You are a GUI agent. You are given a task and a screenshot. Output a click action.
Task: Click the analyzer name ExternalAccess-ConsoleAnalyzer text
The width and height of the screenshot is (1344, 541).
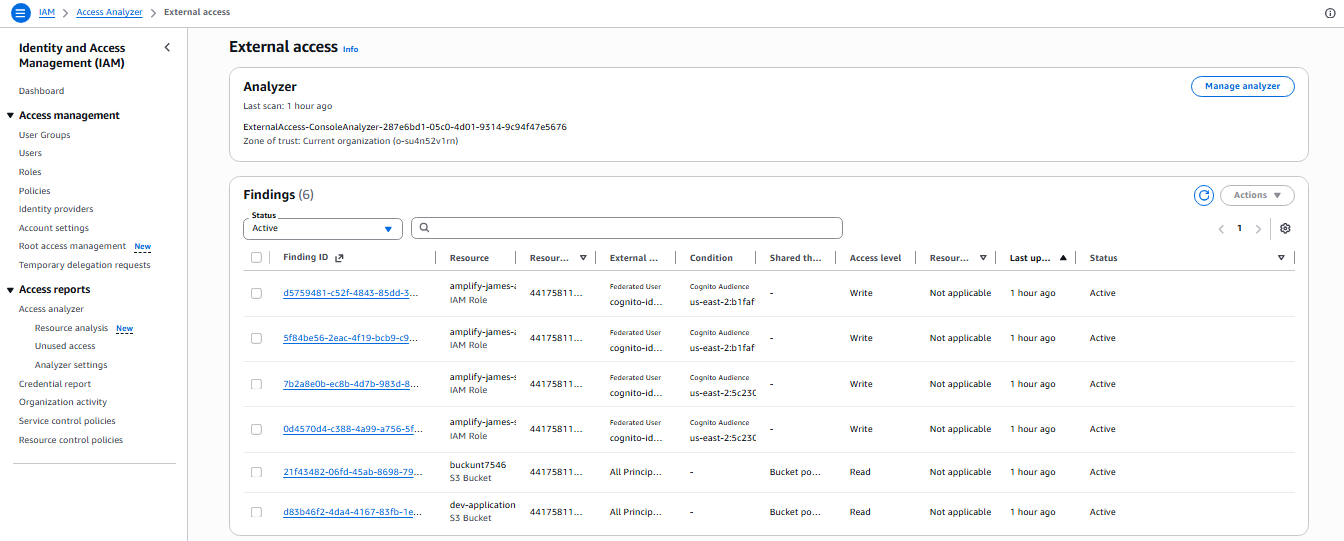click(405, 127)
